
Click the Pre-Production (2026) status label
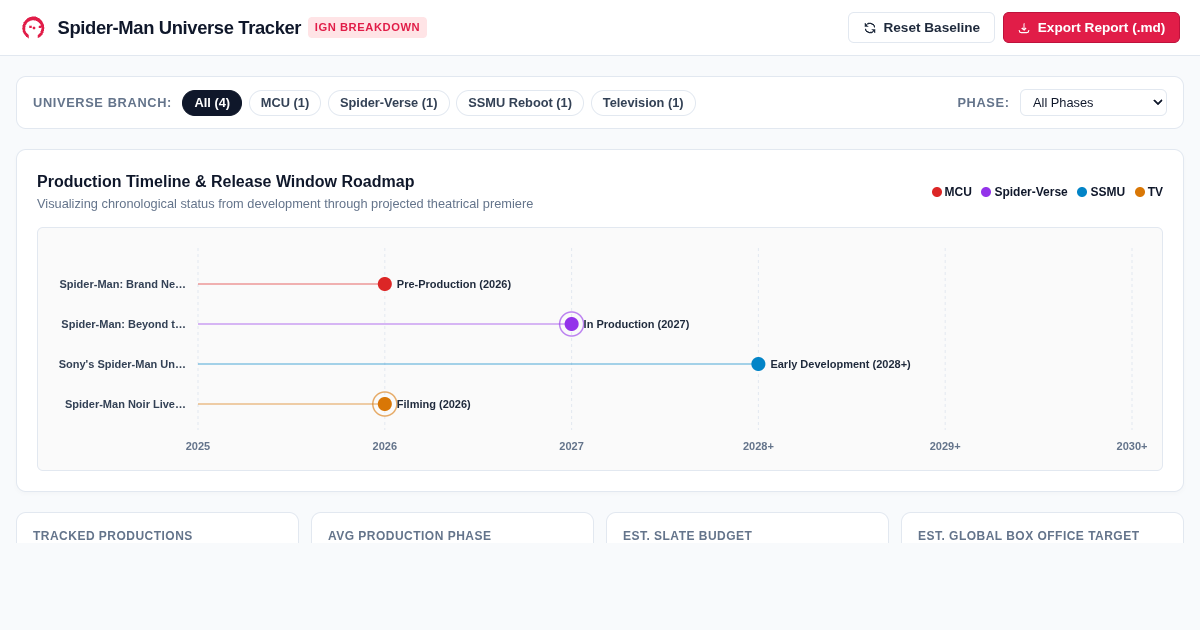tap(454, 284)
